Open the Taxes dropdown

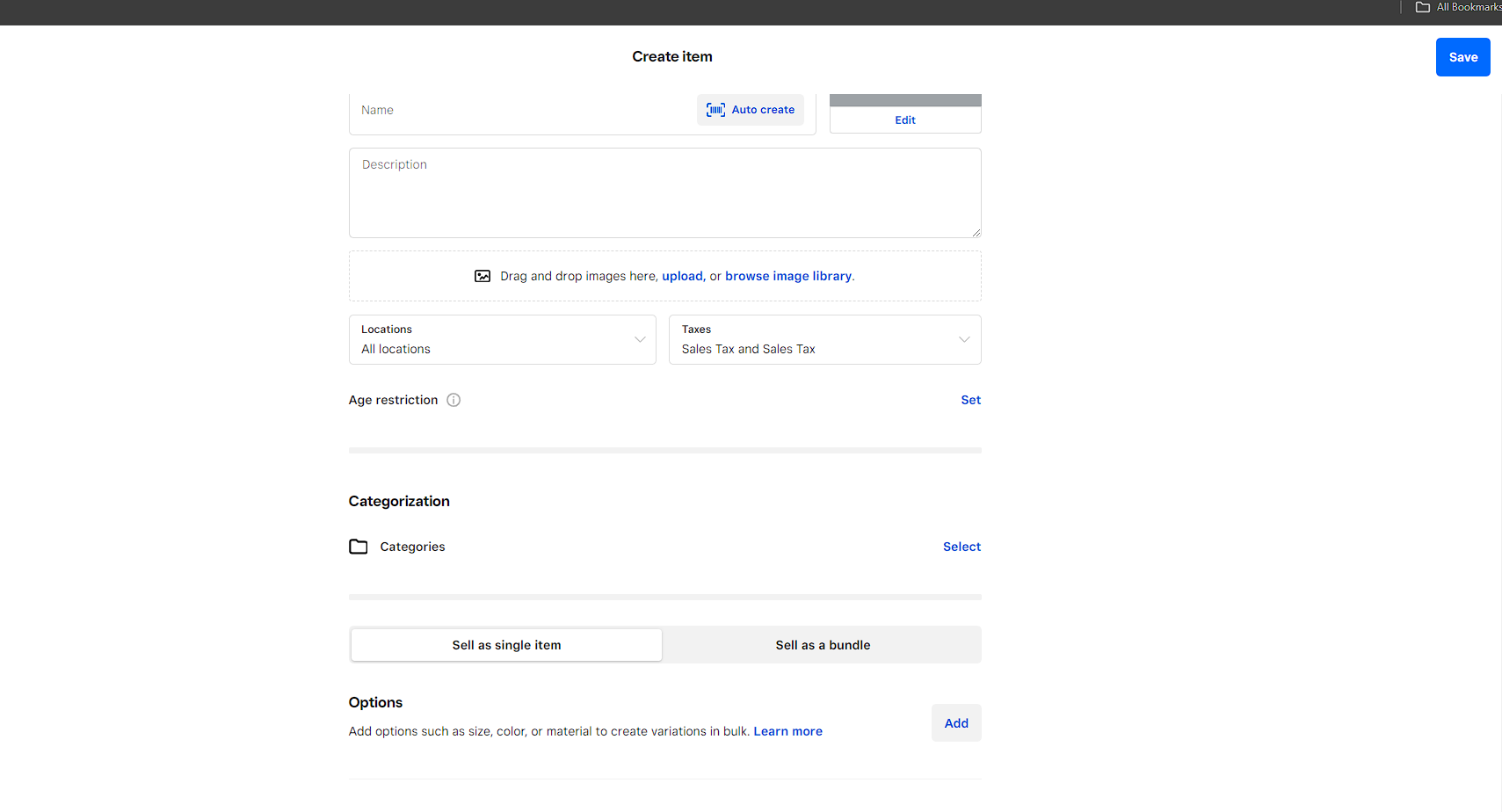point(825,340)
